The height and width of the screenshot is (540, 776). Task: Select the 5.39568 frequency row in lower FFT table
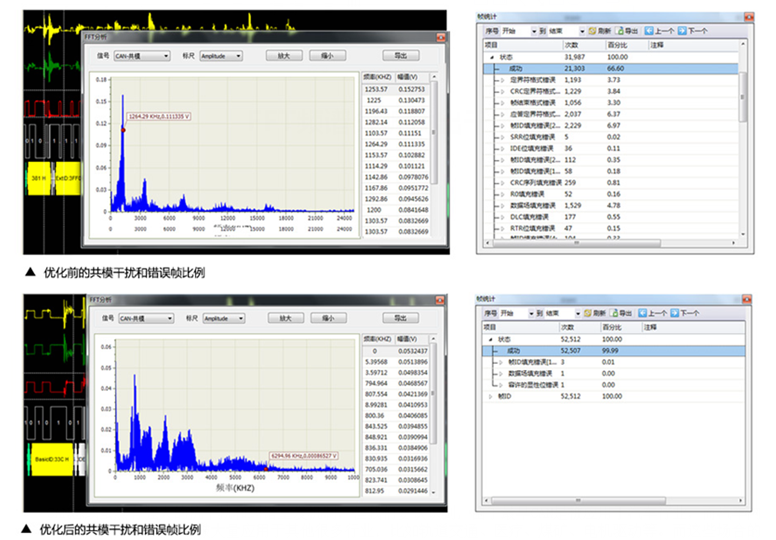tap(396, 362)
